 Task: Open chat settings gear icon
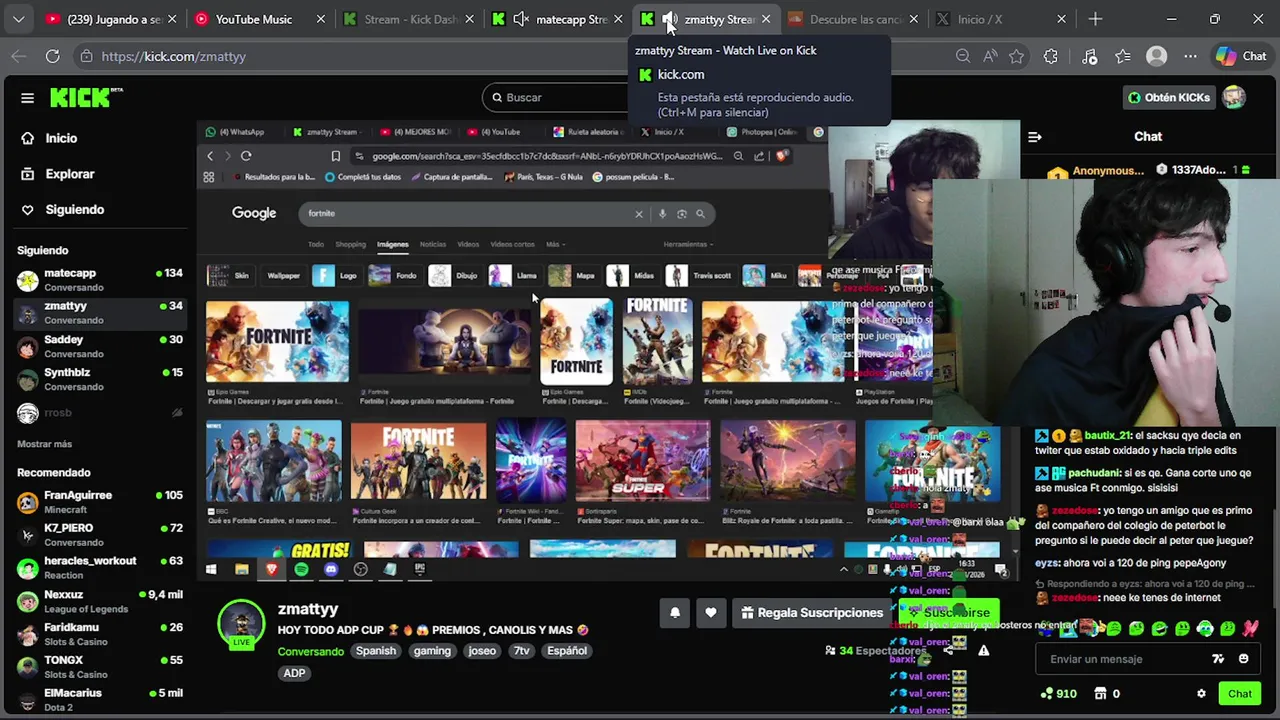(x=1201, y=694)
